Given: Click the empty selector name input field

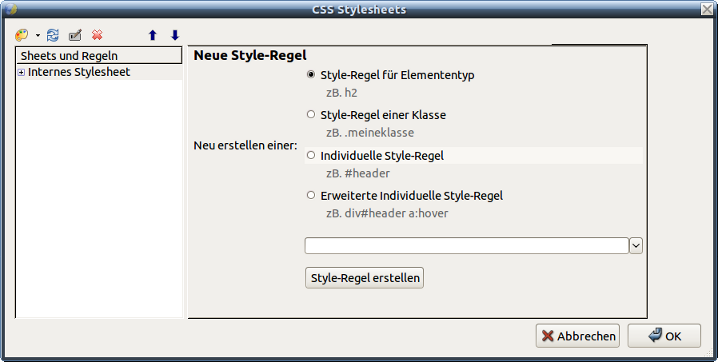Looking at the screenshot, I should click(467, 246).
